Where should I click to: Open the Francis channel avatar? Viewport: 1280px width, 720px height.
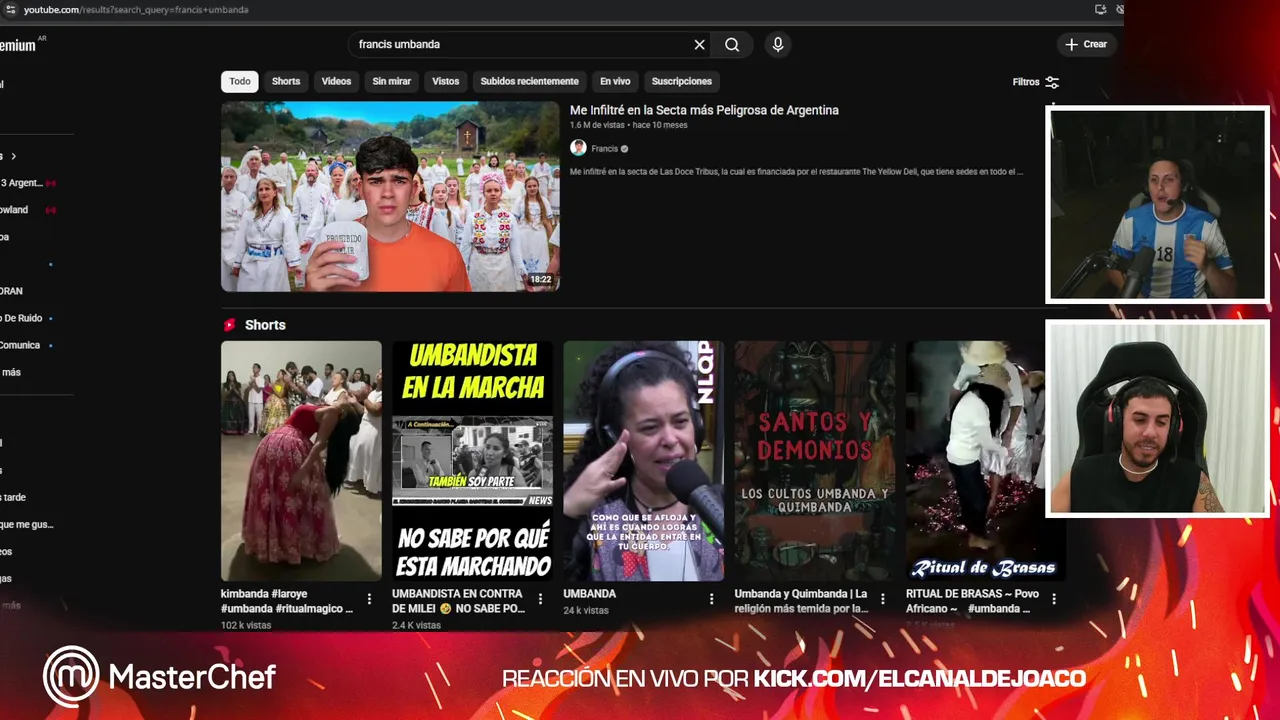pyautogui.click(x=578, y=148)
